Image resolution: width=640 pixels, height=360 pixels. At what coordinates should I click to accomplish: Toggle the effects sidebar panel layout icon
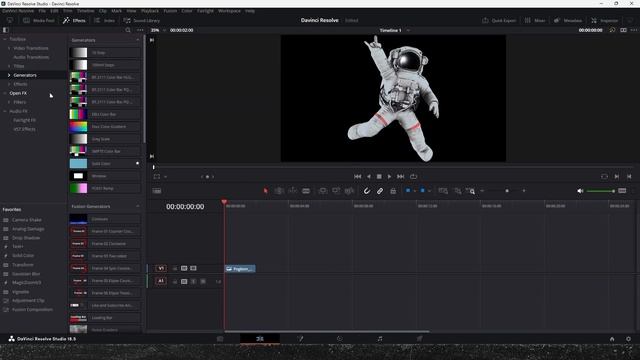coord(5,30)
